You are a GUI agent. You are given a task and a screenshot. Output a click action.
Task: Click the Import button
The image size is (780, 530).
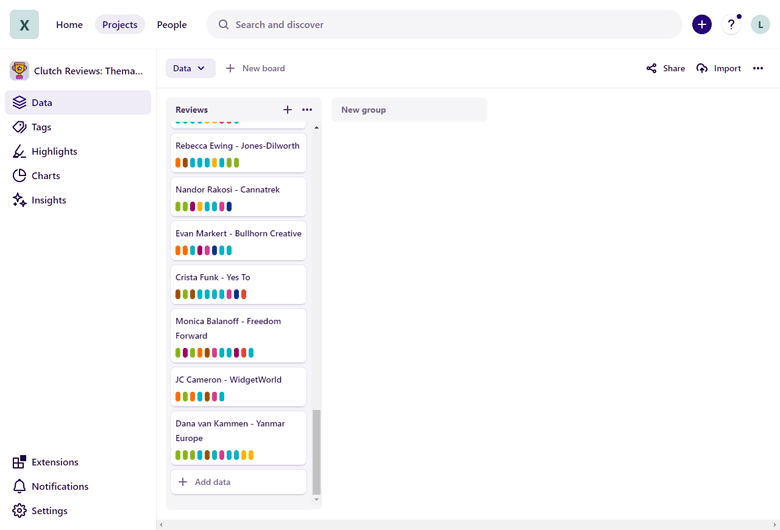719,68
